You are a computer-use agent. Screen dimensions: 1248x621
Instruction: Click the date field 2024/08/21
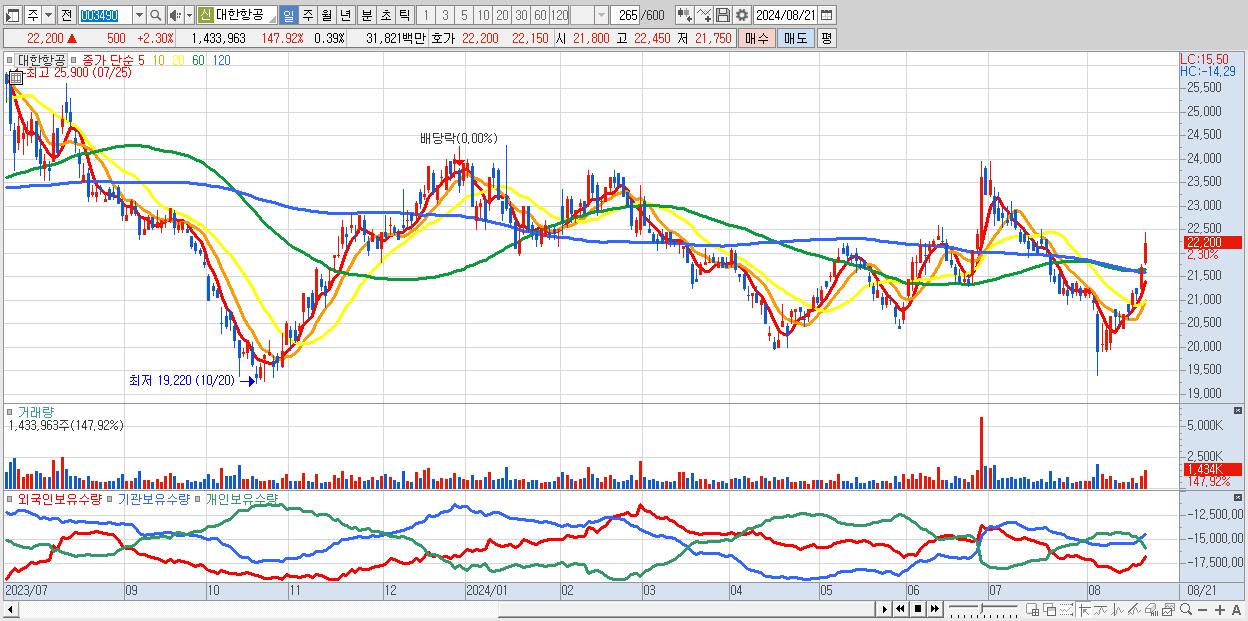pyautogui.click(x=785, y=15)
